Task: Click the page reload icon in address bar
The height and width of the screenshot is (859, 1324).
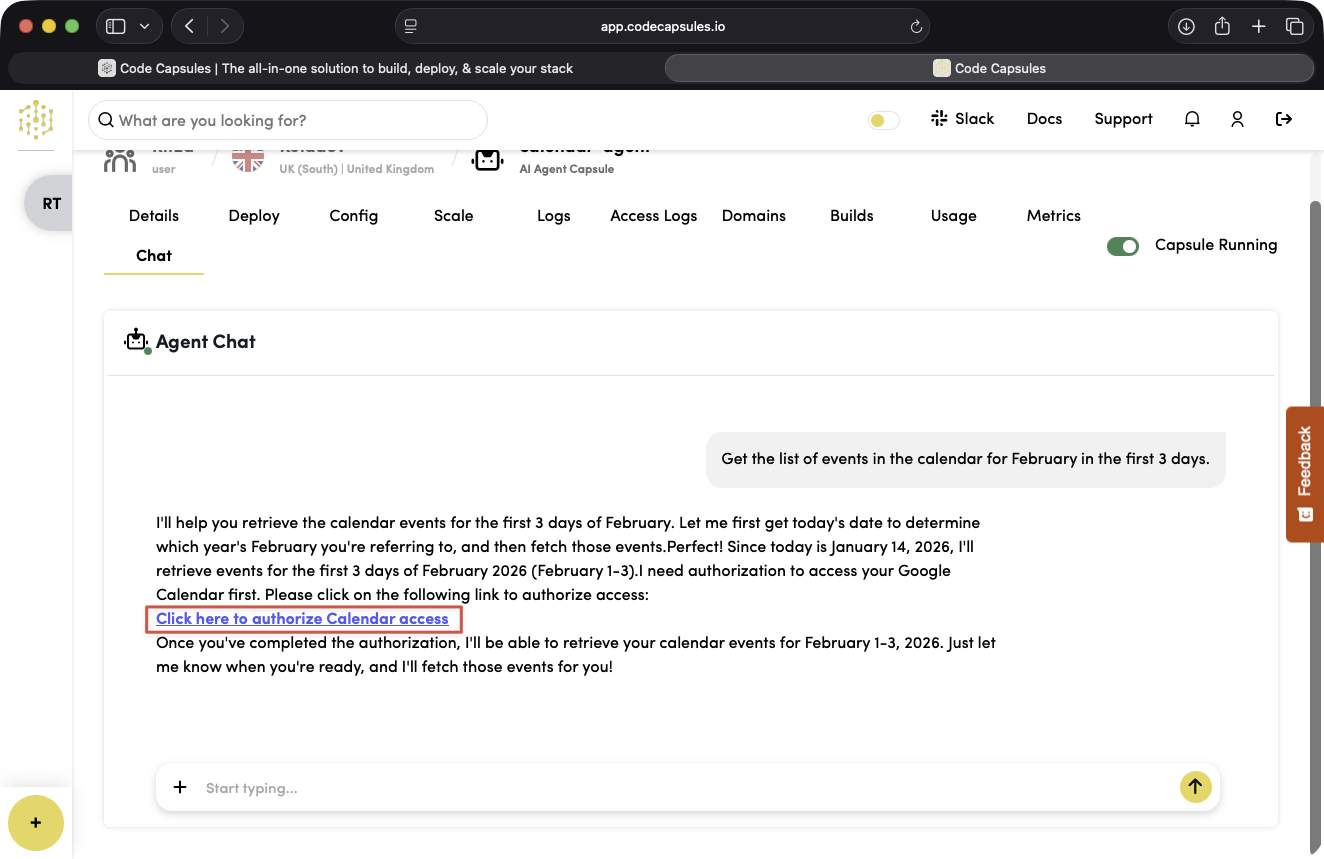Action: tap(915, 27)
